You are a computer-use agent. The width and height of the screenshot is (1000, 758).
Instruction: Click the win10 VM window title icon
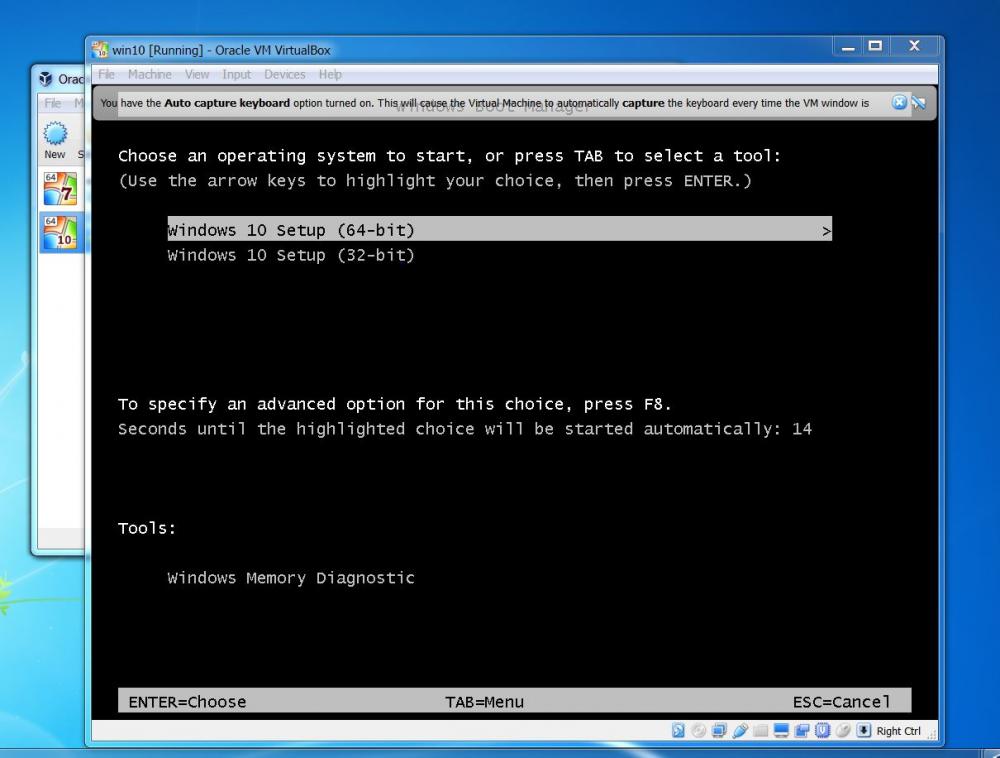[x=100, y=50]
